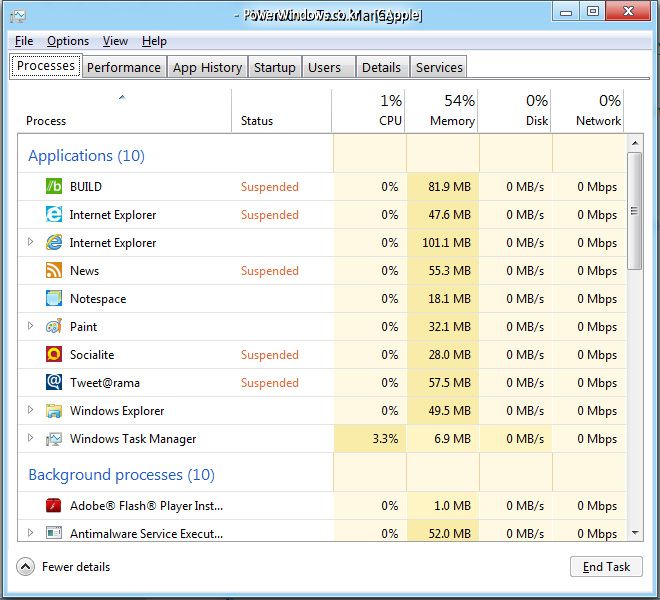Click the 101.1 MB memory value
Viewport: 660px width, 600px height.
[446, 243]
